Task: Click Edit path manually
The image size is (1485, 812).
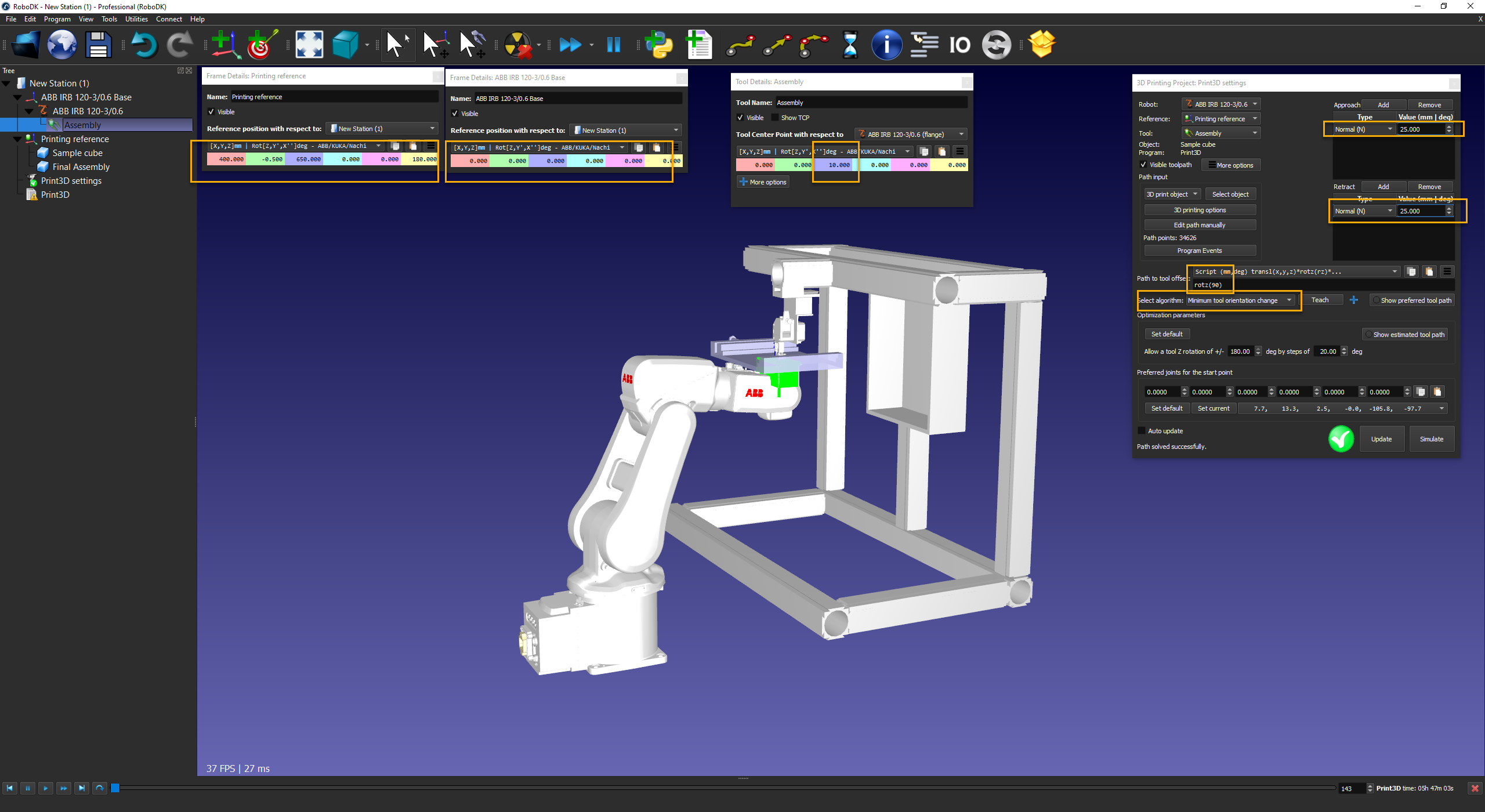Action: click(x=1200, y=225)
